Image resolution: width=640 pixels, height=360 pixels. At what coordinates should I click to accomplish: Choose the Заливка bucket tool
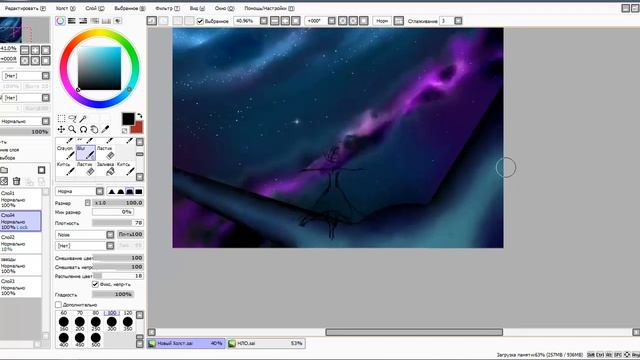point(105,169)
